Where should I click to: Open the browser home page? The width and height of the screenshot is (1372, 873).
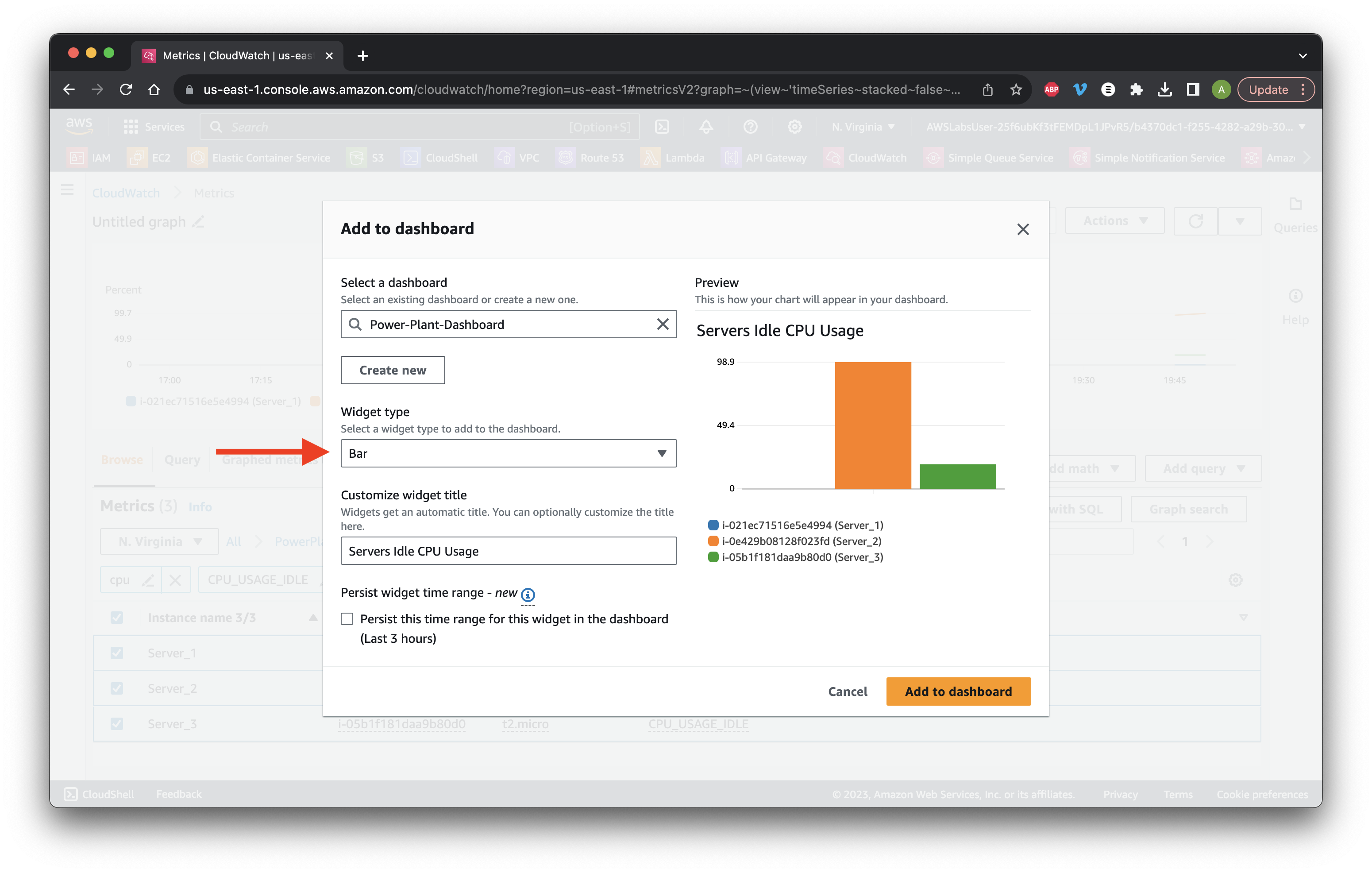154,89
